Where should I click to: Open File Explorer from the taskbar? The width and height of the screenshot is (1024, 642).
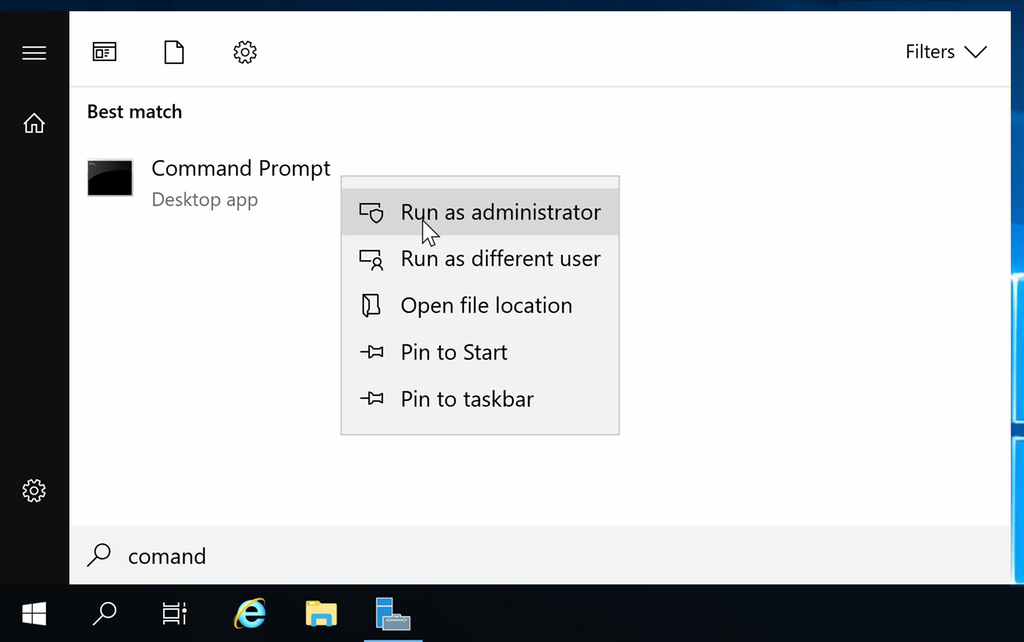pyautogui.click(x=321, y=614)
